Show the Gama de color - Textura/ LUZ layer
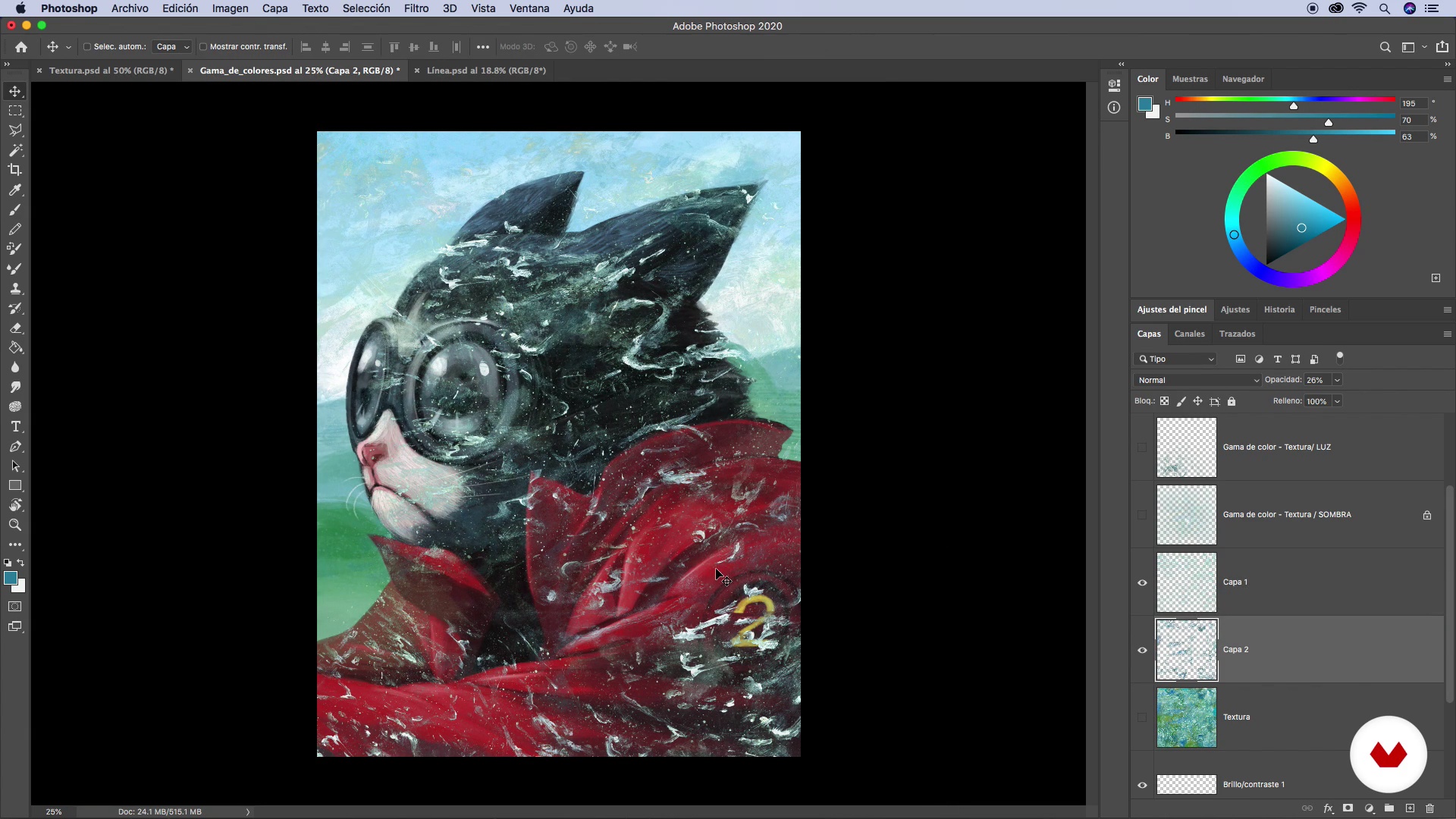Screen dimensions: 1456x819 [1142, 447]
